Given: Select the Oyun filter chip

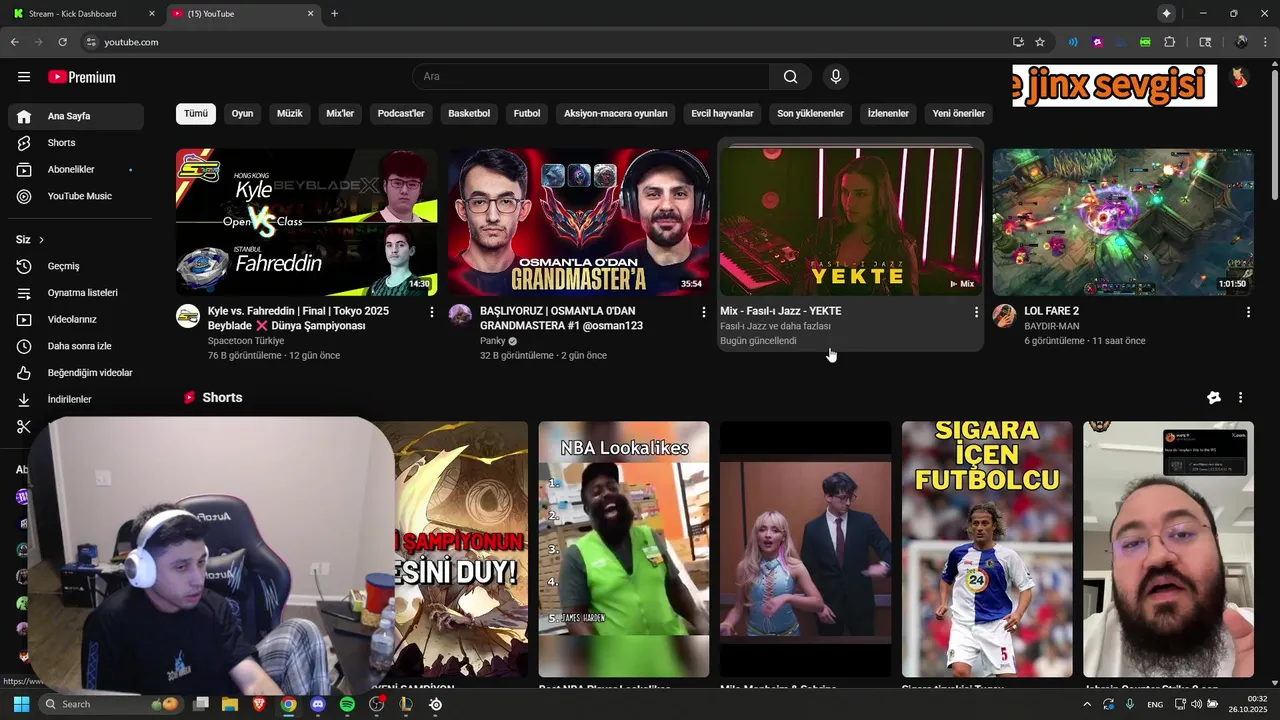Looking at the screenshot, I should tap(242, 114).
